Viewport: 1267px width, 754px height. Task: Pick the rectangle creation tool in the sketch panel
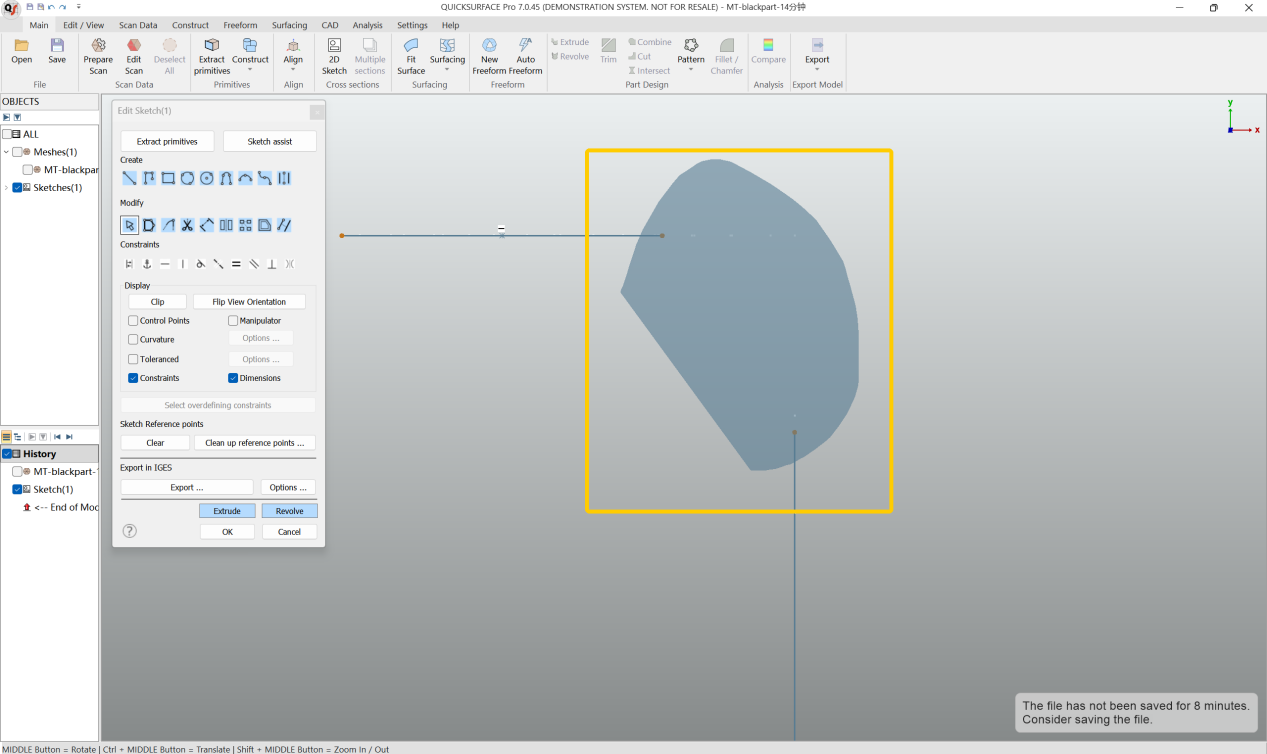coord(167,178)
